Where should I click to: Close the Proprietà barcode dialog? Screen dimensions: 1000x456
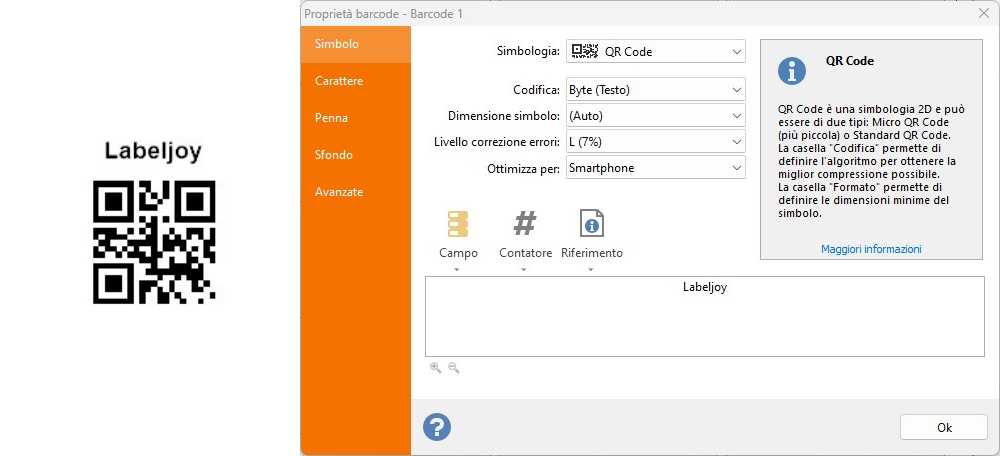pyautogui.click(x=984, y=13)
